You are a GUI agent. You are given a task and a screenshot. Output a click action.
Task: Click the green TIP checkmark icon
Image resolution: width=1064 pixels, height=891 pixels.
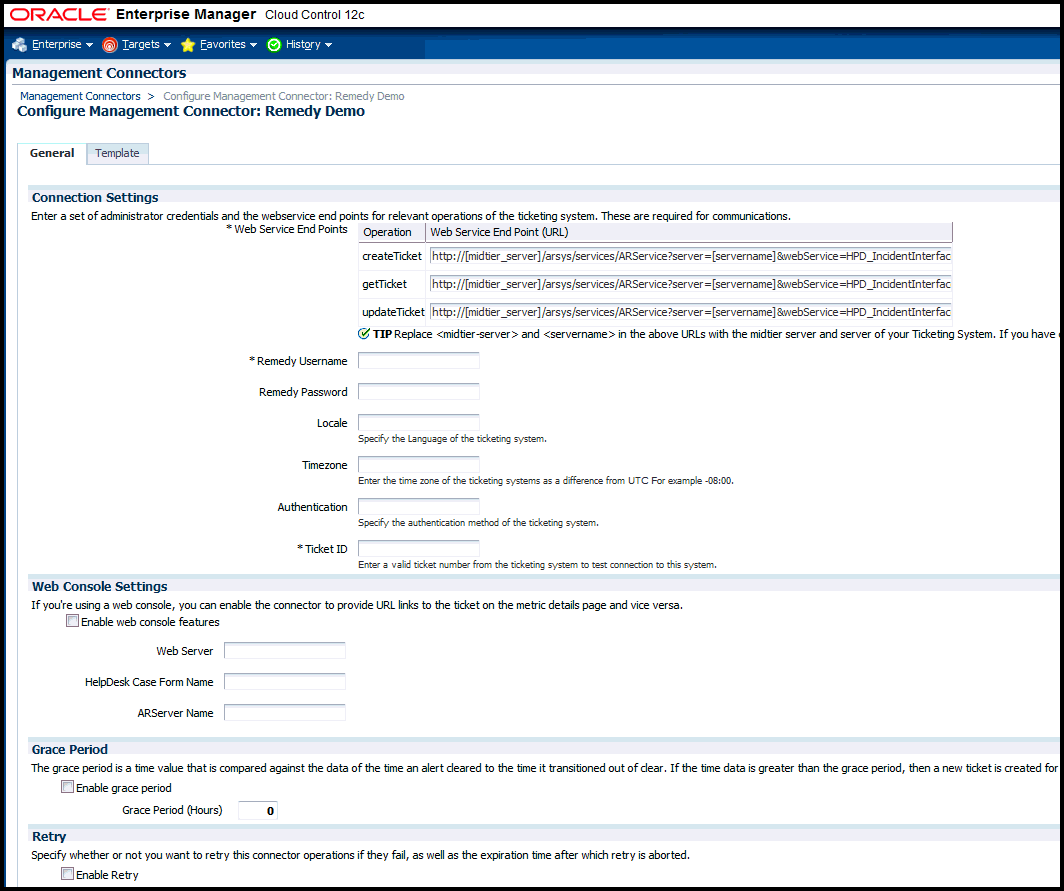click(x=363, y=333)
